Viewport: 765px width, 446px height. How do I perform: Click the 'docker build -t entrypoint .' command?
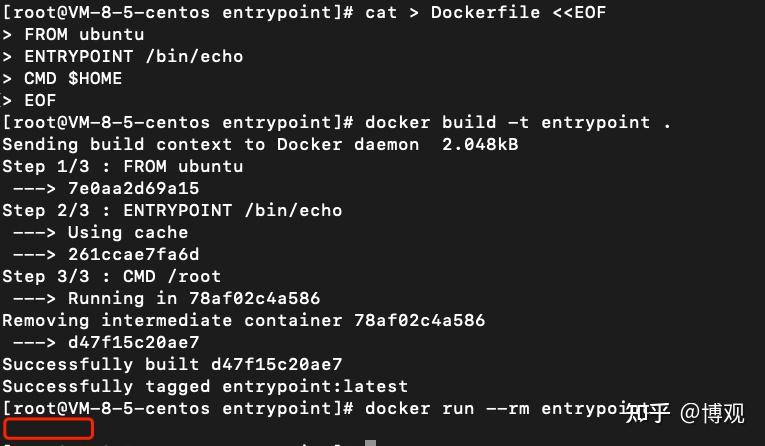[x=518, y=123]
